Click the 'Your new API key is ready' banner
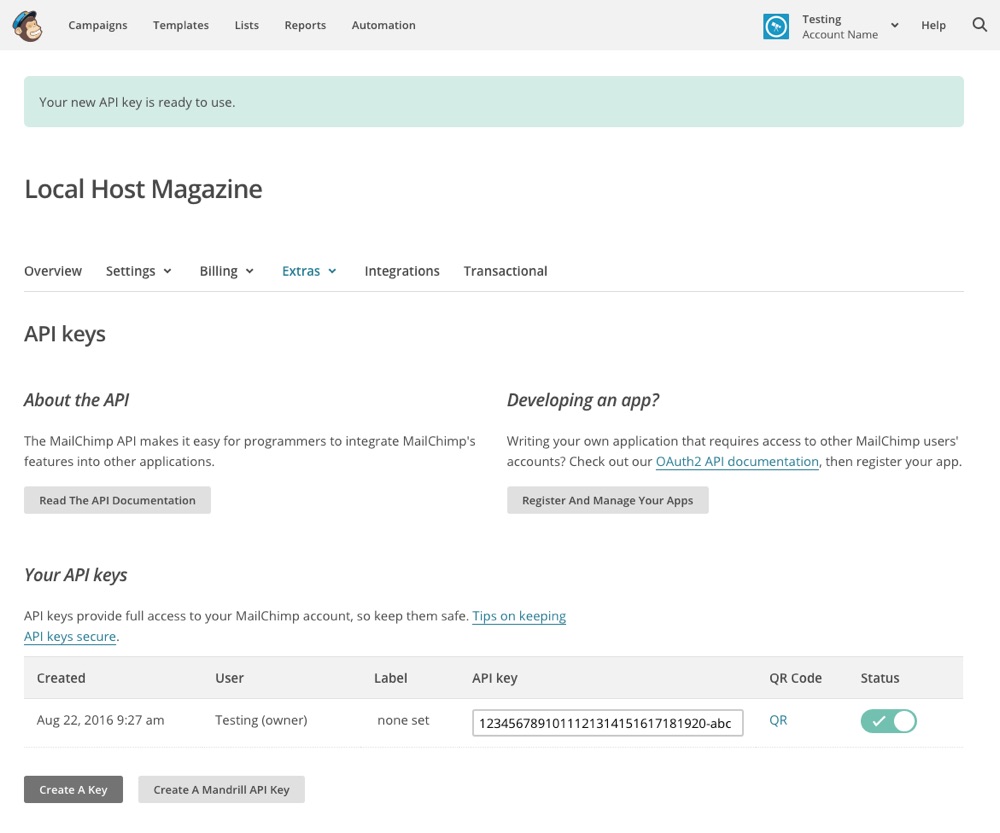The image size is (1000, 833). [x=494, y=102]
